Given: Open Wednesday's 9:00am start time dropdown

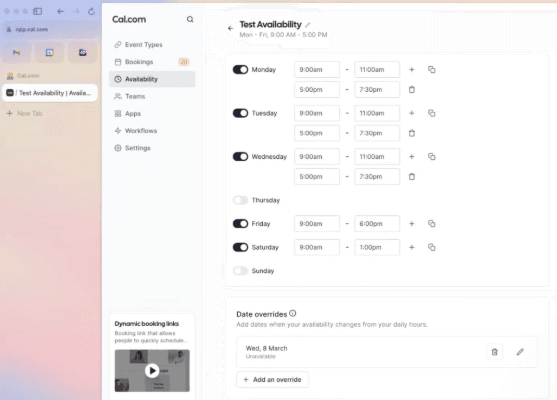Looking at the screenshot, I should (317, 157).
